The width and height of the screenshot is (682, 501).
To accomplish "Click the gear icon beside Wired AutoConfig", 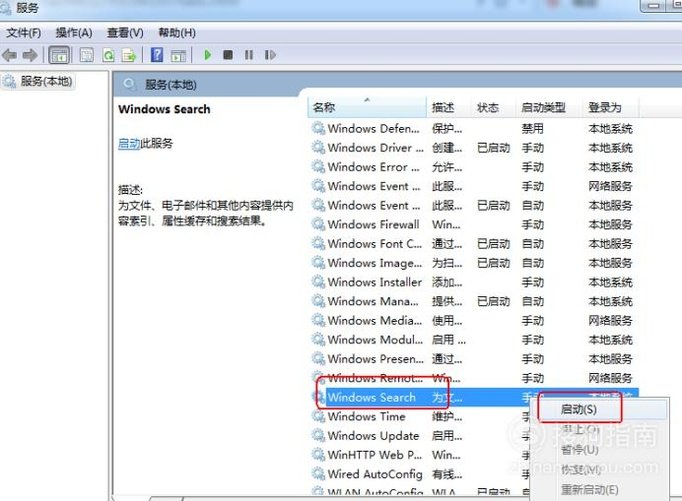I will [318, 474].
